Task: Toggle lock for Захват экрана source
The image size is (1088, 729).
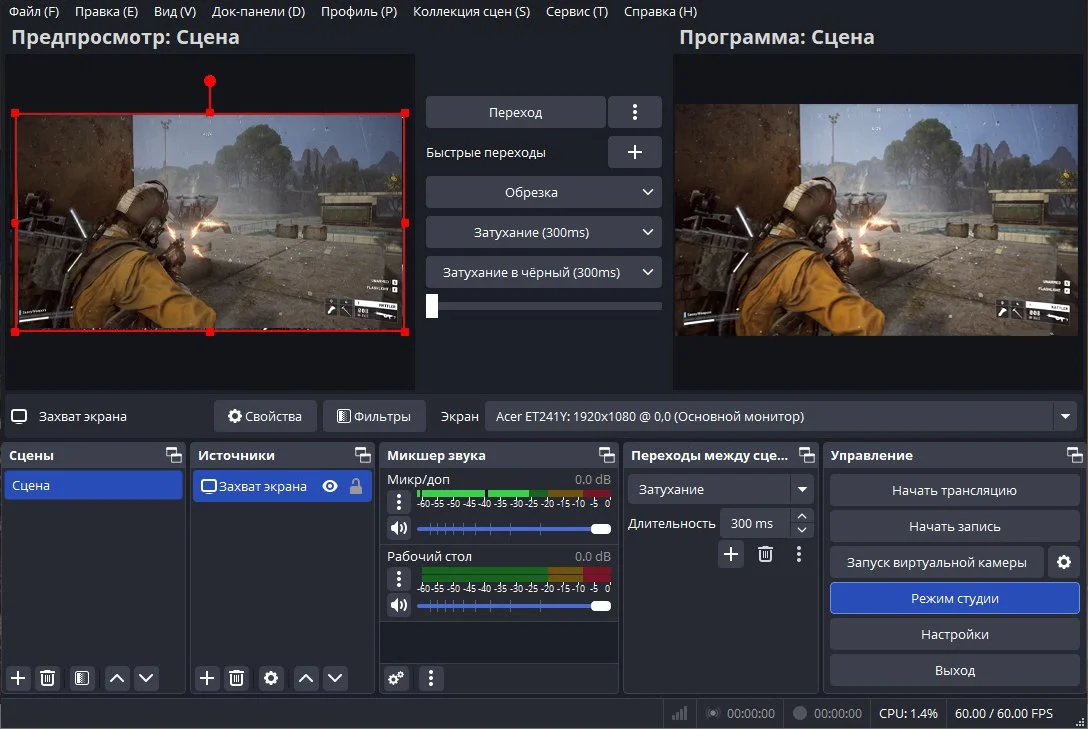Action: click(x=356, y=486)
